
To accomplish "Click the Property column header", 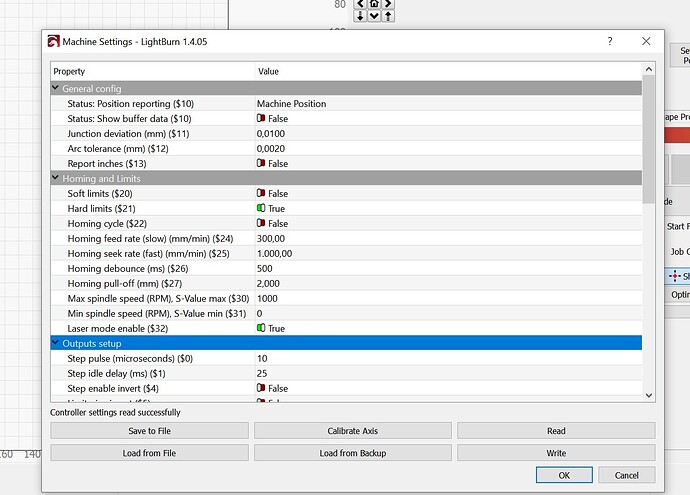I will tap(153, 71).
